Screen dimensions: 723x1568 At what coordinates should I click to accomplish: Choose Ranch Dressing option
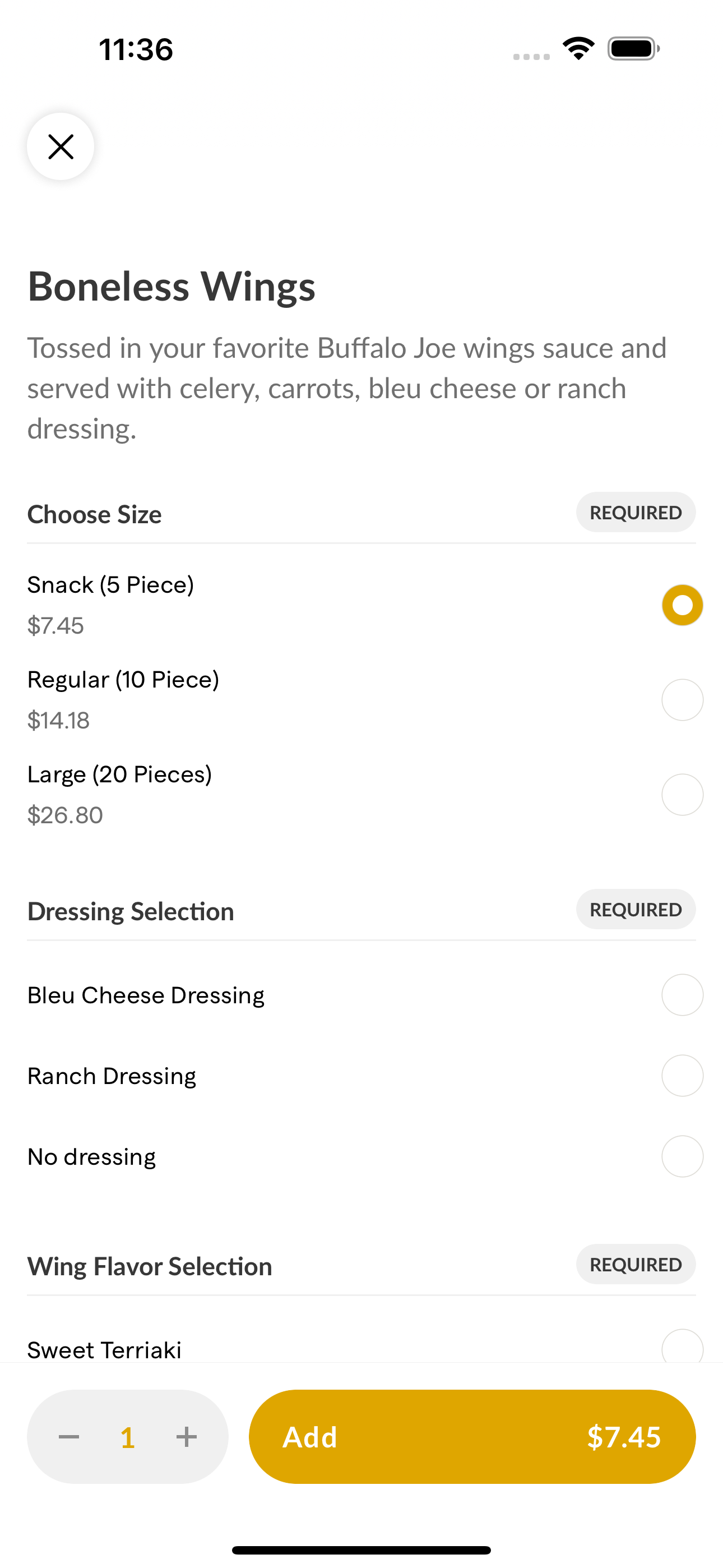[682, 1076]
